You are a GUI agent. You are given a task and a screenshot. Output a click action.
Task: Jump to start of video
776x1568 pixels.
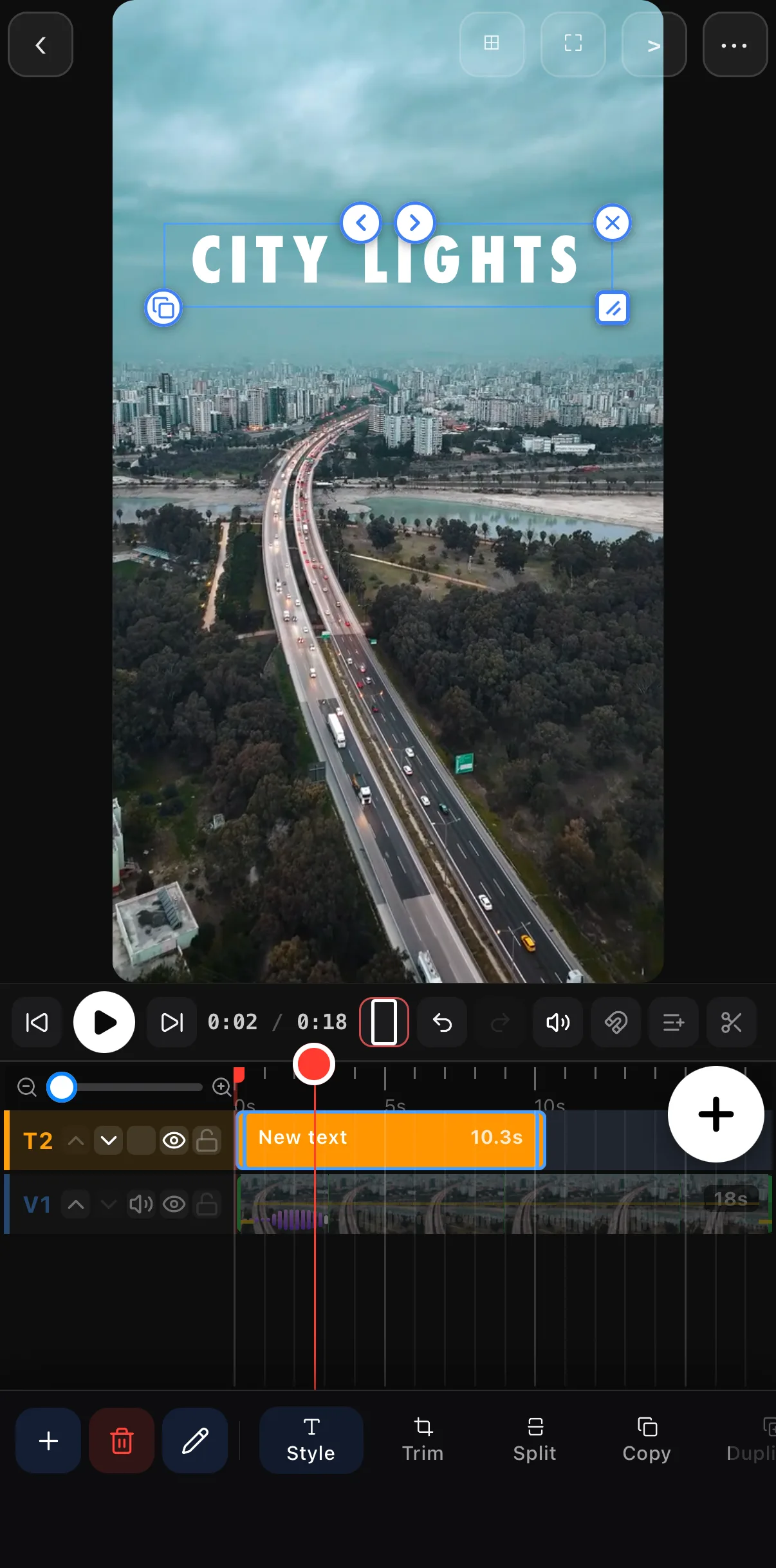point(37,1022)
